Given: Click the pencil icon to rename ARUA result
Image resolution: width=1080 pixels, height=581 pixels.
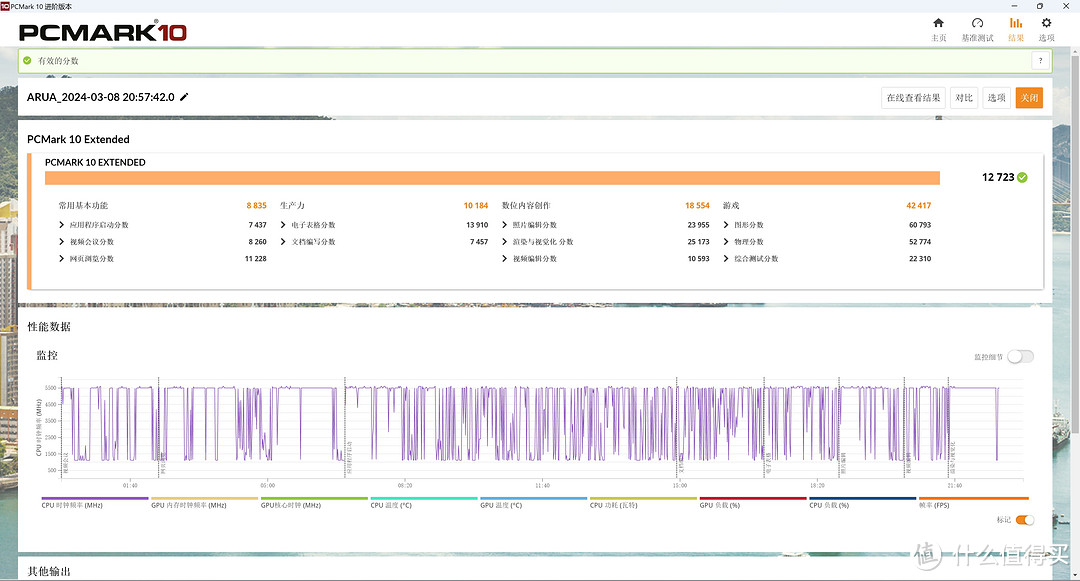Looking at the screenshot, I should (x=184, y=97).
